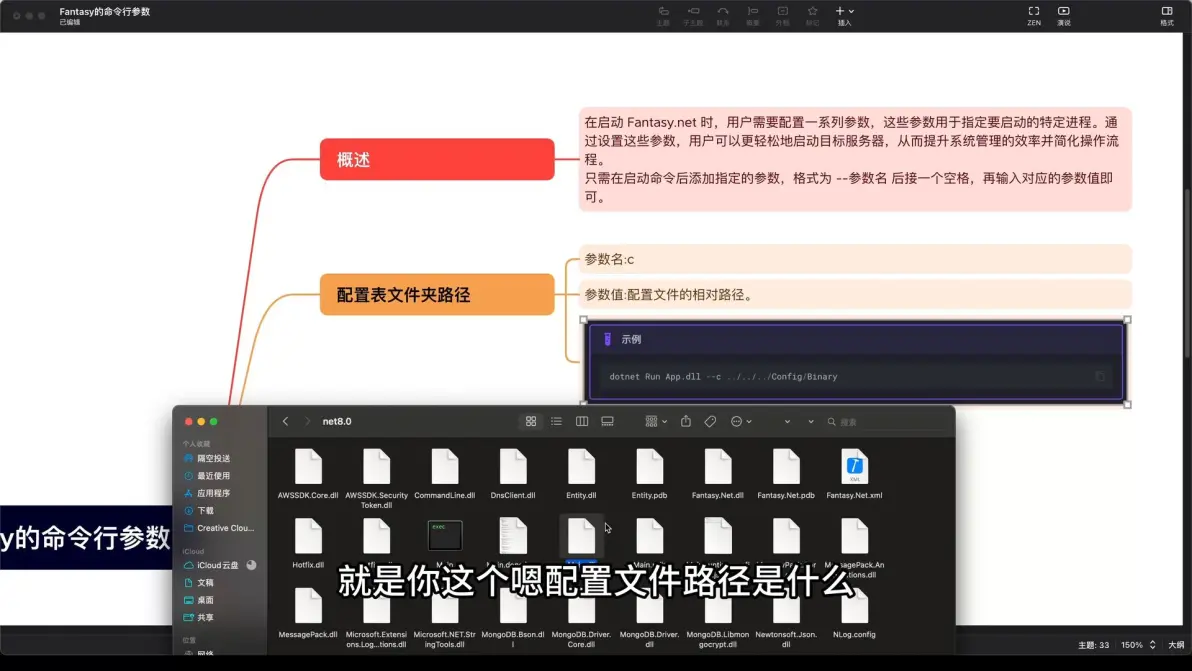
Task: Select the 联系 relationship tool
Action: pos(723,15)
